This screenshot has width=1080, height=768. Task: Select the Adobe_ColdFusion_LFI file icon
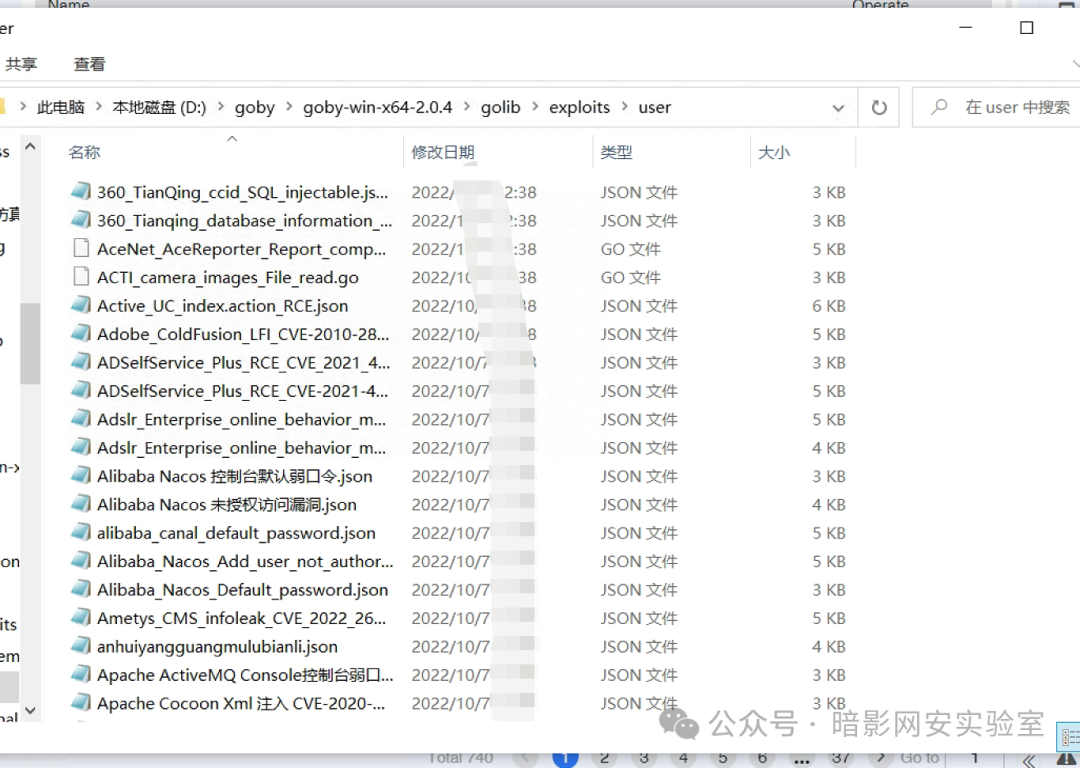click(x=81, y=333)
